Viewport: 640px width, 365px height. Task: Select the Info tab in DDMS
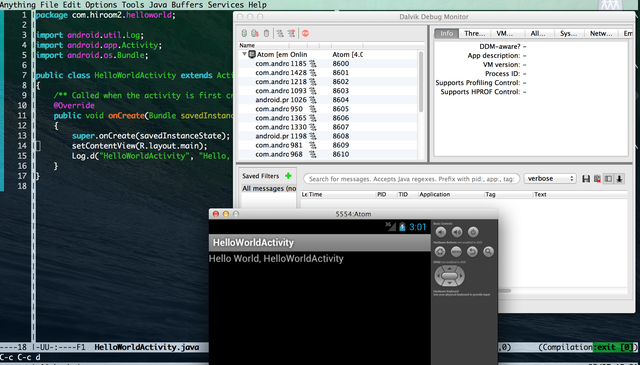pyautogui.click(x=447, y=33)
